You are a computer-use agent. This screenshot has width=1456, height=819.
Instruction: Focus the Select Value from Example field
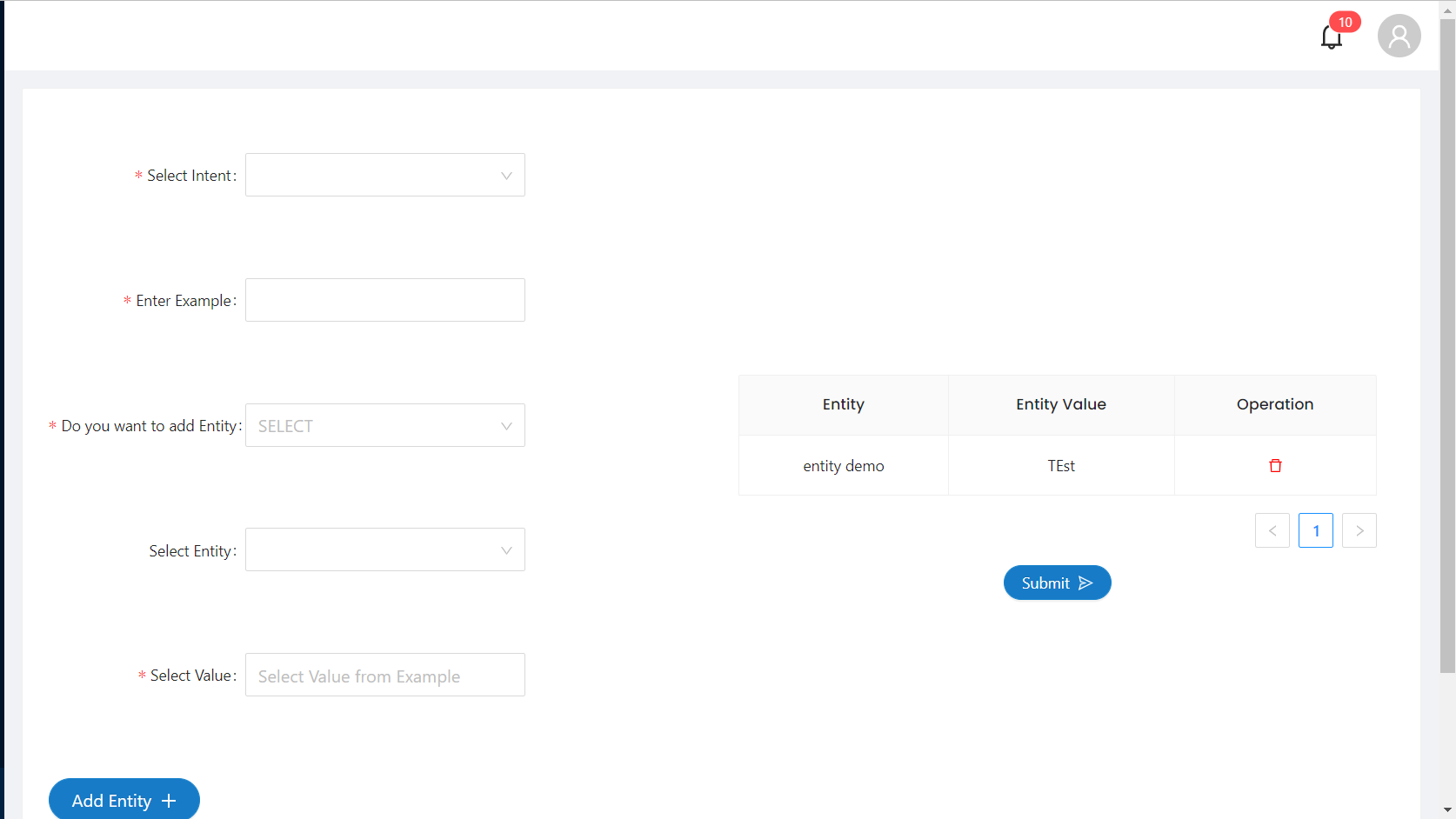pos(385,675)
